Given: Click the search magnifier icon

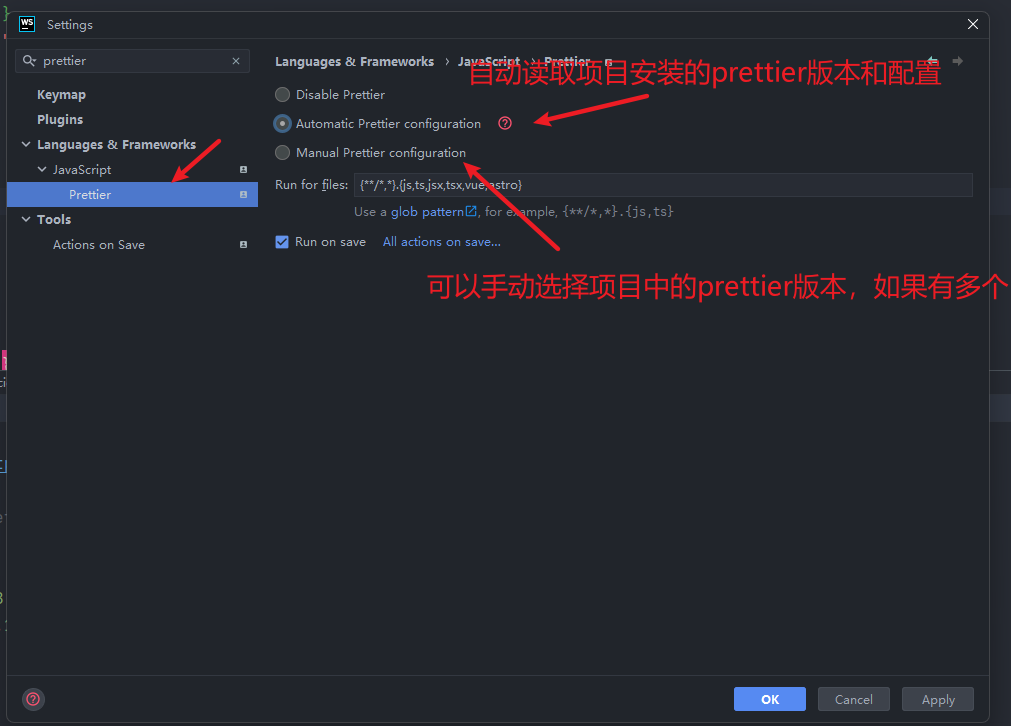Looking at the screenshot, I should pos(29,61).
